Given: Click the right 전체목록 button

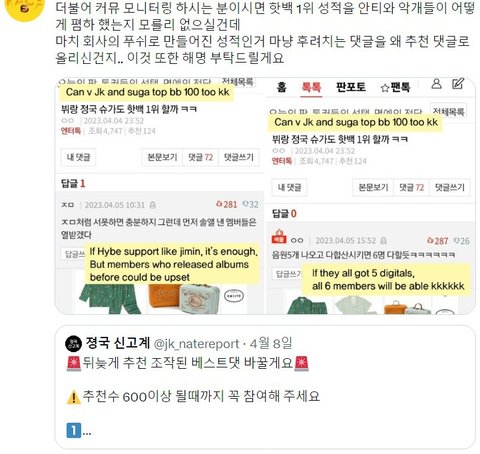Looking at the screenshot, I should pyautogui.click(x=449, y=111).
